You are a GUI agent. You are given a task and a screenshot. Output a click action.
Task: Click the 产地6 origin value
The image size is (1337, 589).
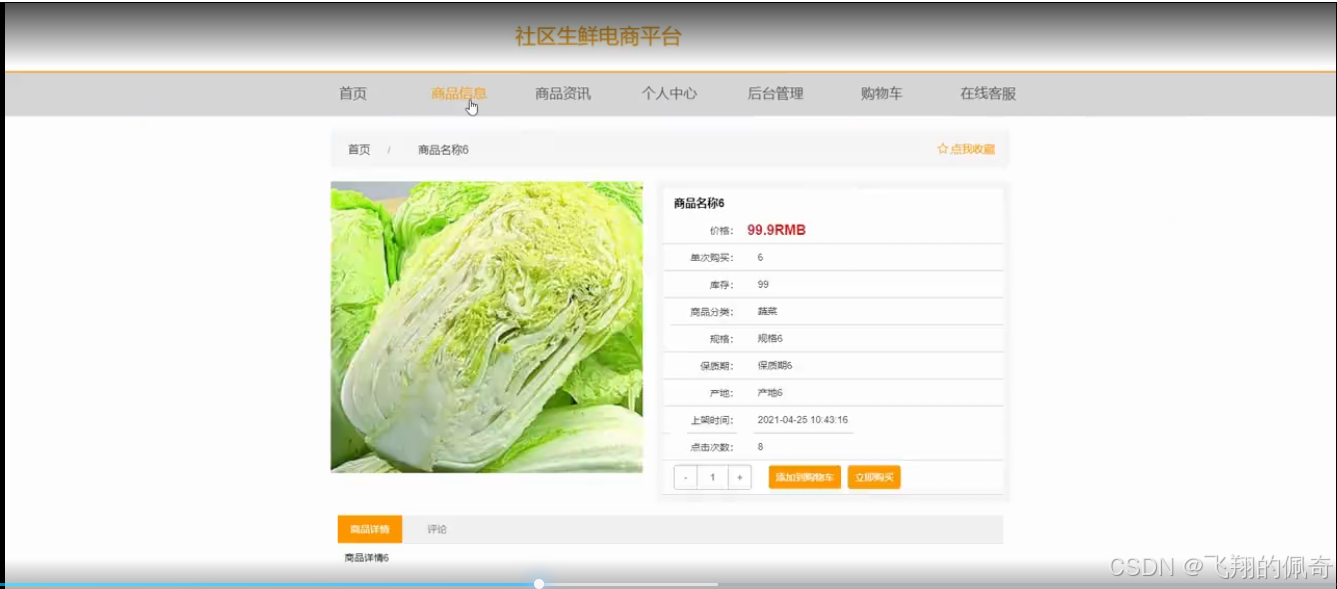[x=770, y=393]
